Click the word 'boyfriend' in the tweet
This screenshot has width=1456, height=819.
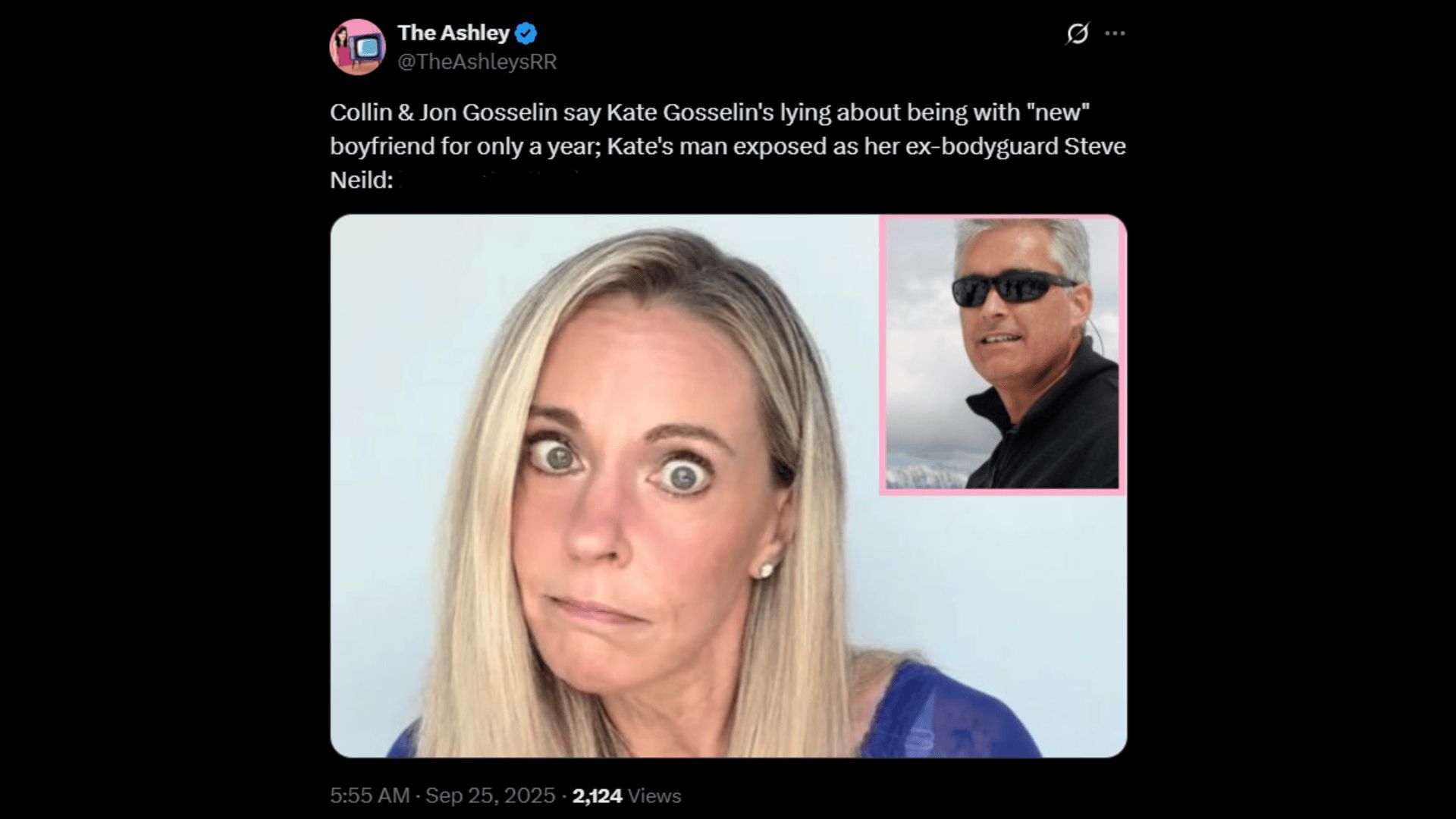click(382, 146)
